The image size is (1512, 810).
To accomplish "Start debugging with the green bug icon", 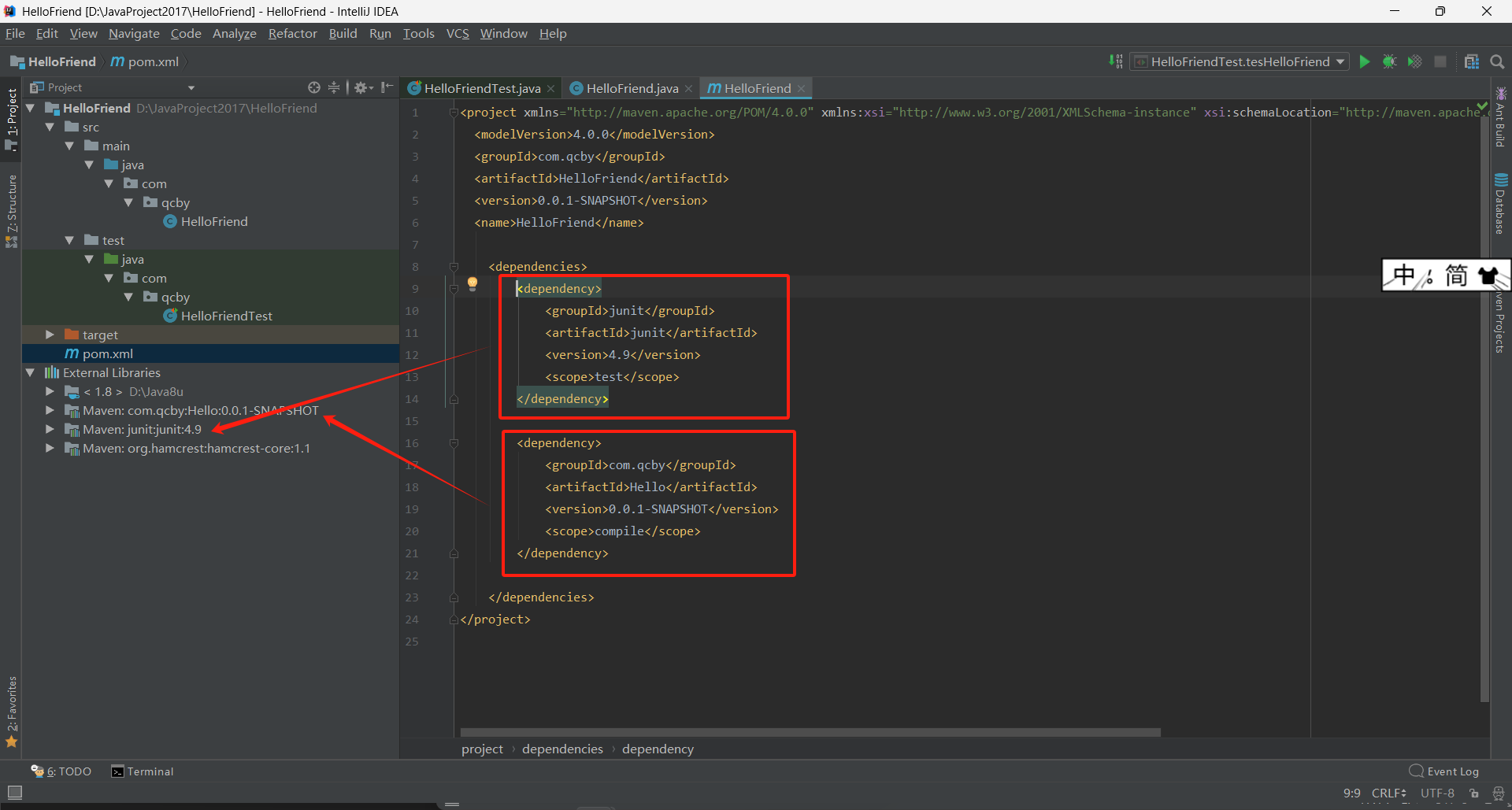I will [1389, 61].
